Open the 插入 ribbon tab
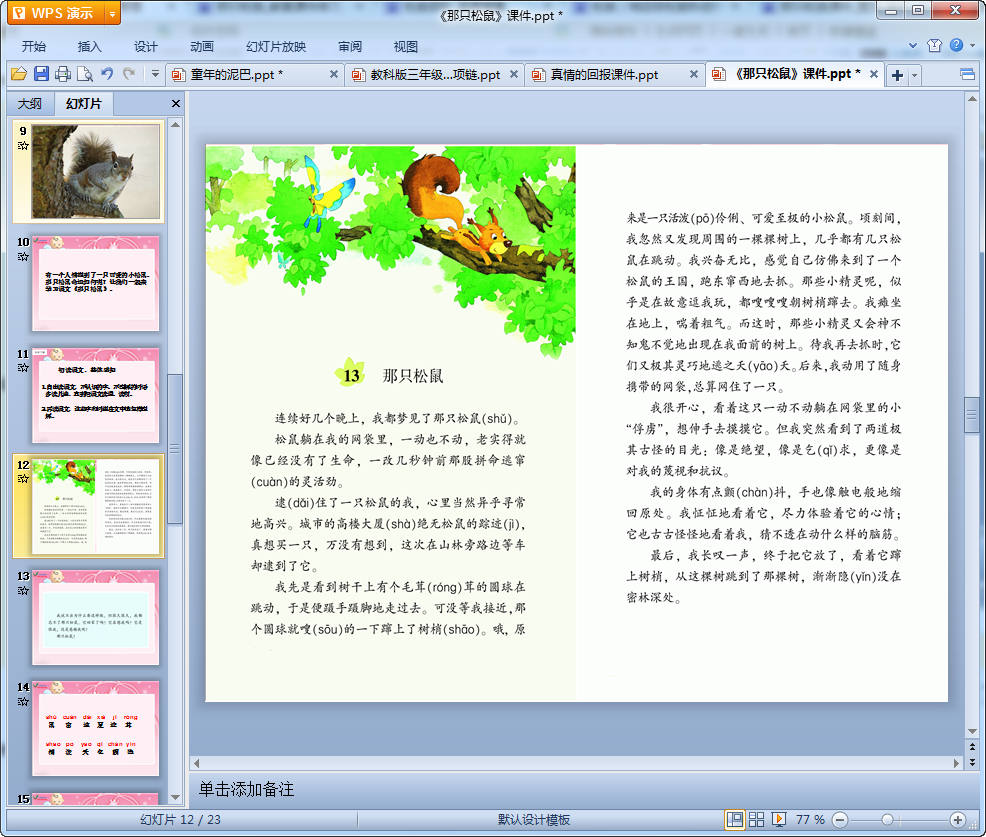Screen dimensions: 986x837 tap(89, 47)
